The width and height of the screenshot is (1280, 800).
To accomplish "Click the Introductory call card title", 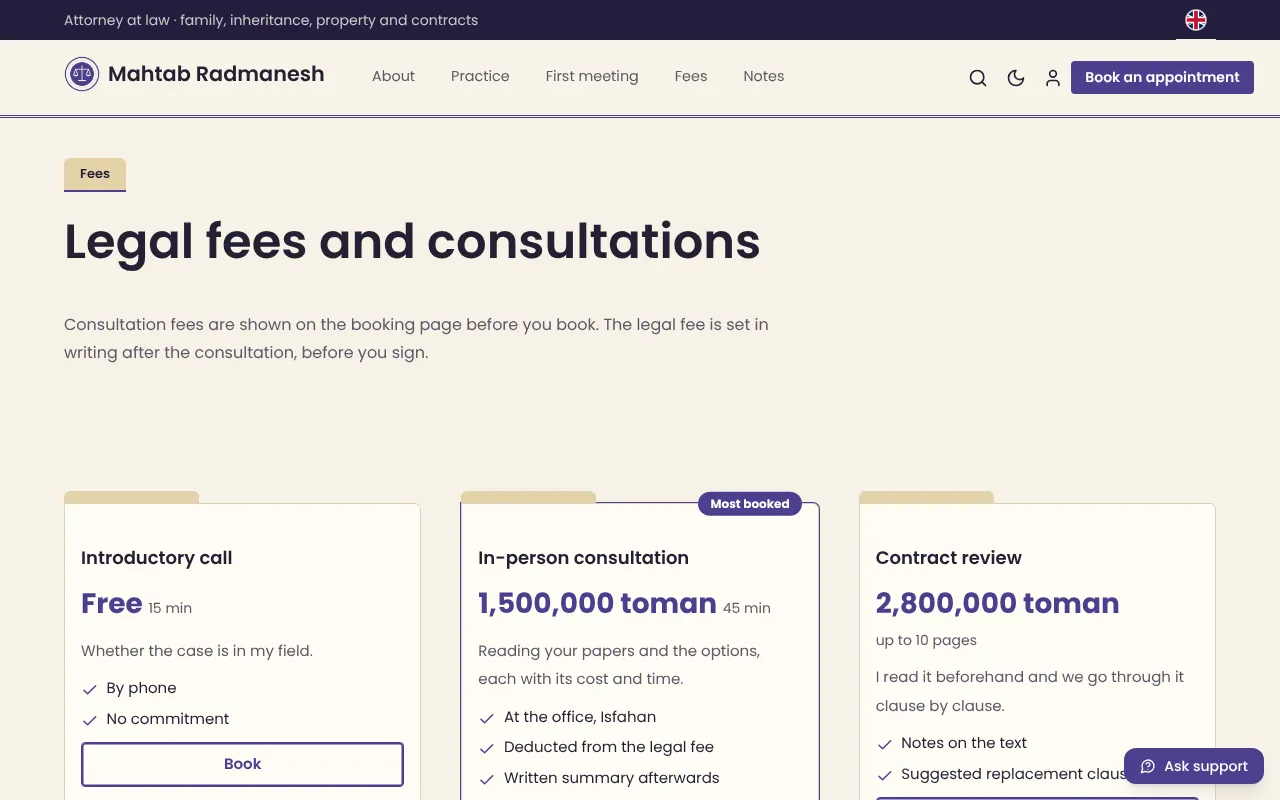I will (157, 558).
